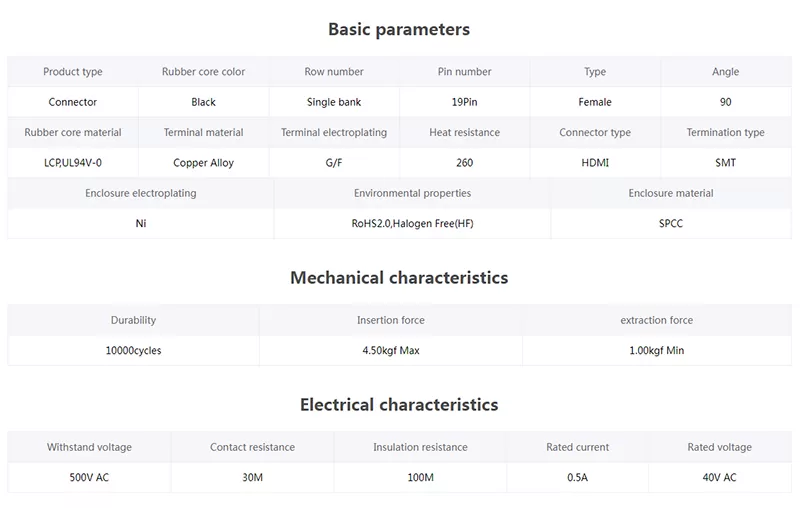
Task: Select the 500V AC withstand voltage
Action: [x=89, y=477]
